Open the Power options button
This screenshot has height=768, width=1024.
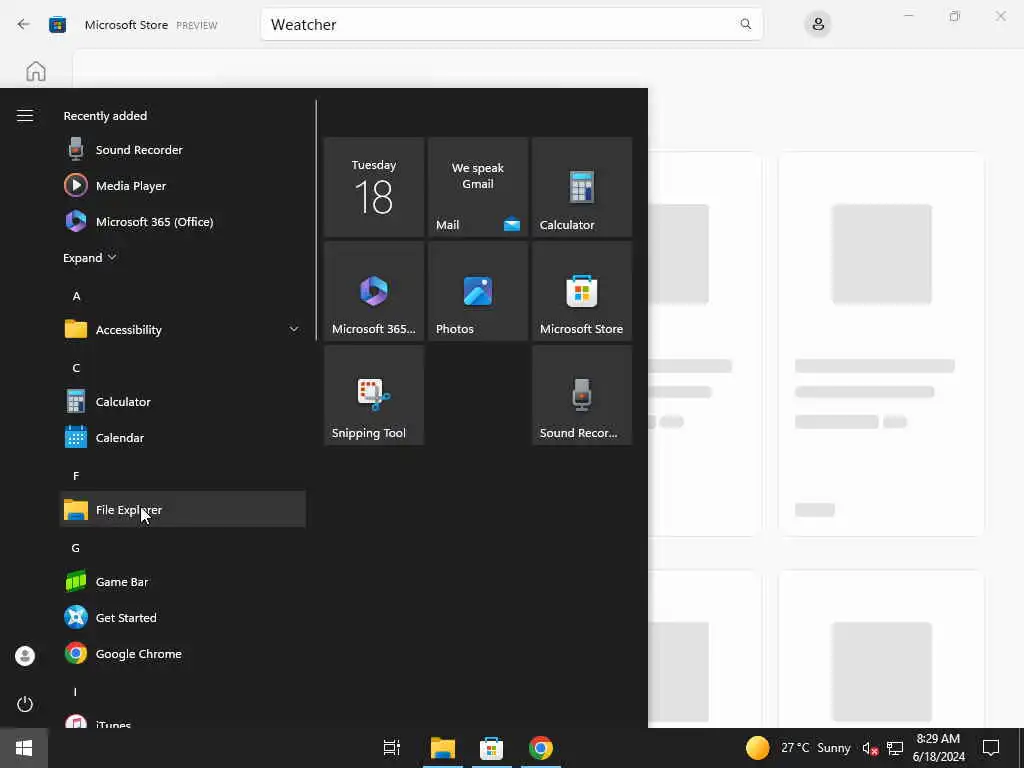25,704
